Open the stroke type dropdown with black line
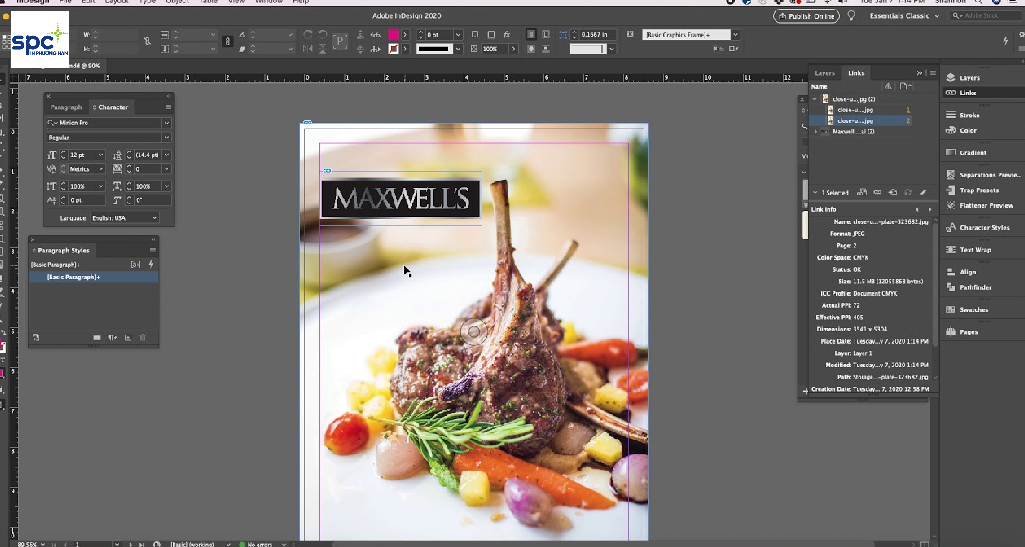 point(458,49)
